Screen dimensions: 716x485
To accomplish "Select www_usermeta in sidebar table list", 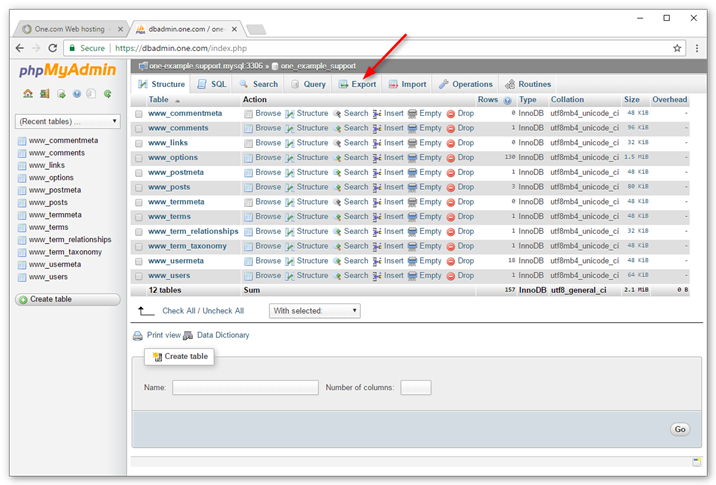I will (55, 264).
